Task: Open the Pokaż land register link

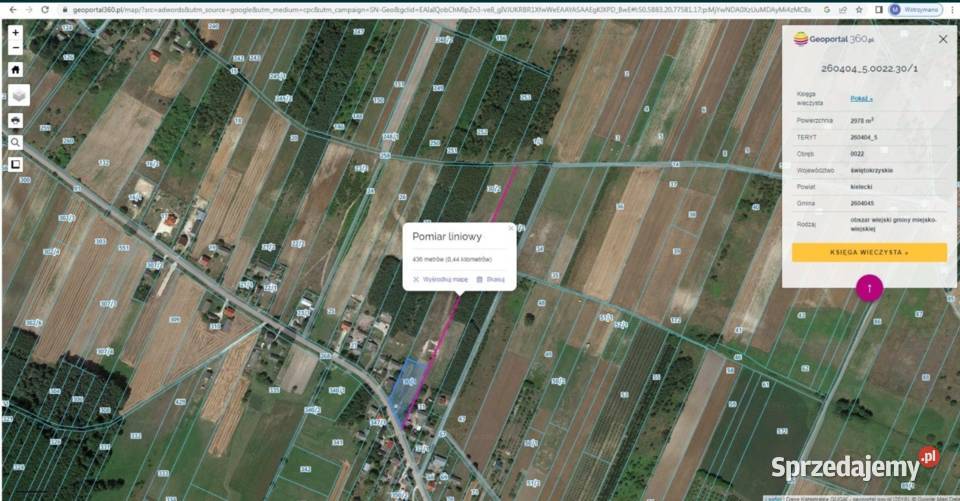Action: pyautogui.click(x=861, y=99)
